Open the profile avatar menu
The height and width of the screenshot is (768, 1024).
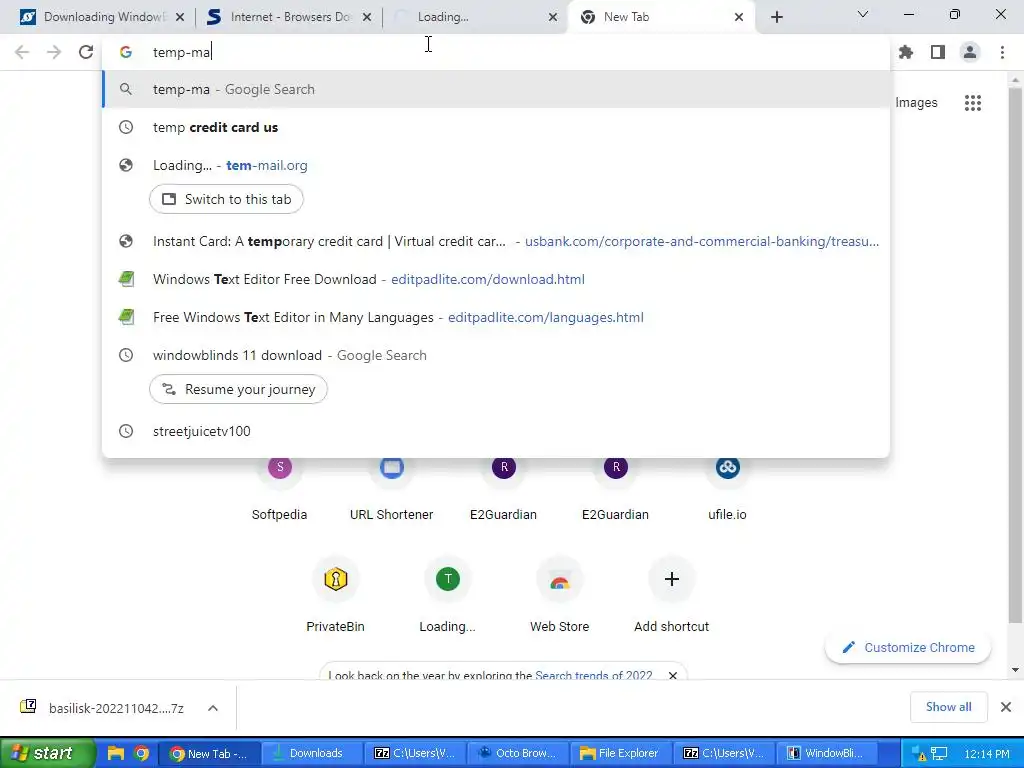coord(970,52)
